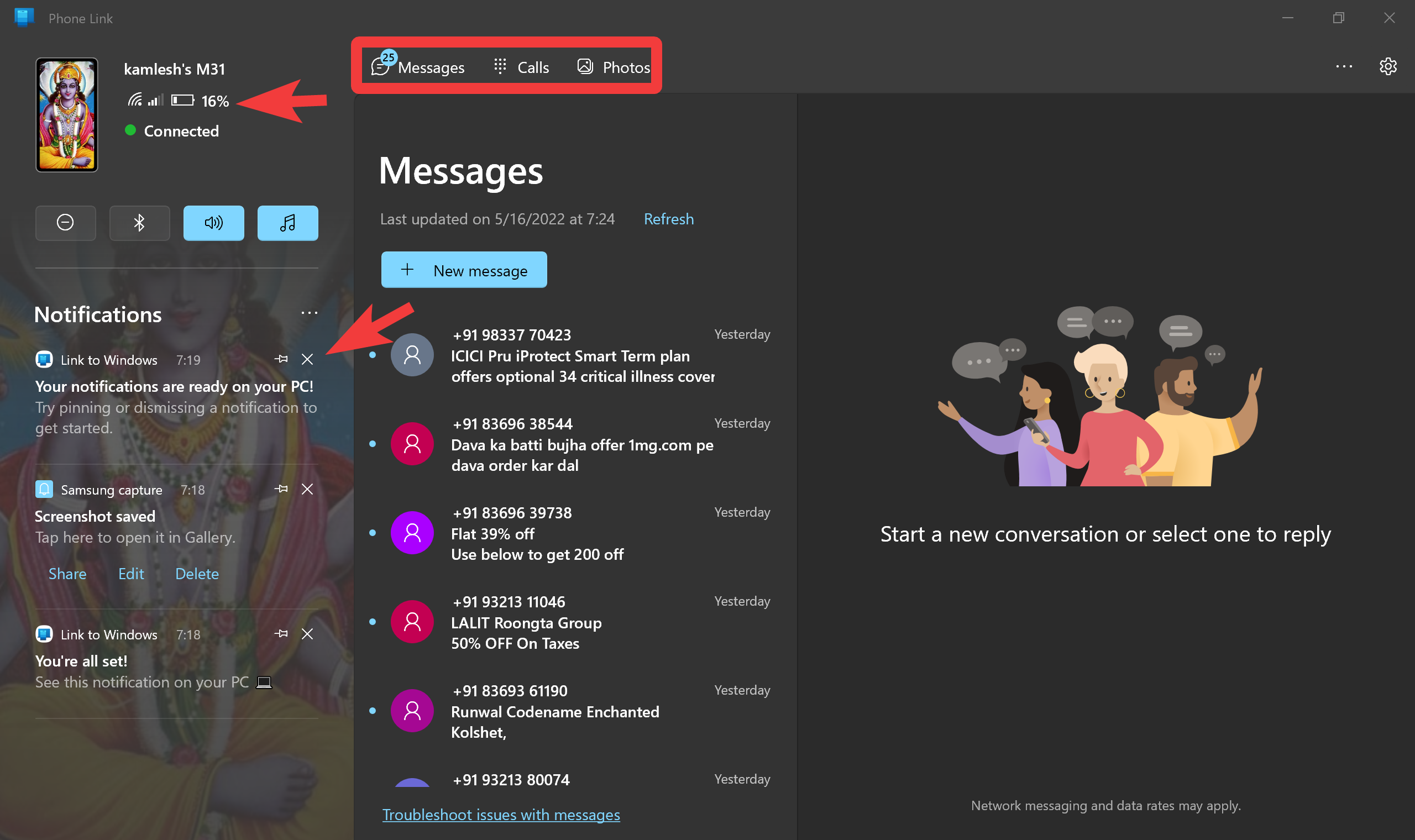Toggle Do Not Disturb button
1415x840 pixels.
[x=65, y=223]
